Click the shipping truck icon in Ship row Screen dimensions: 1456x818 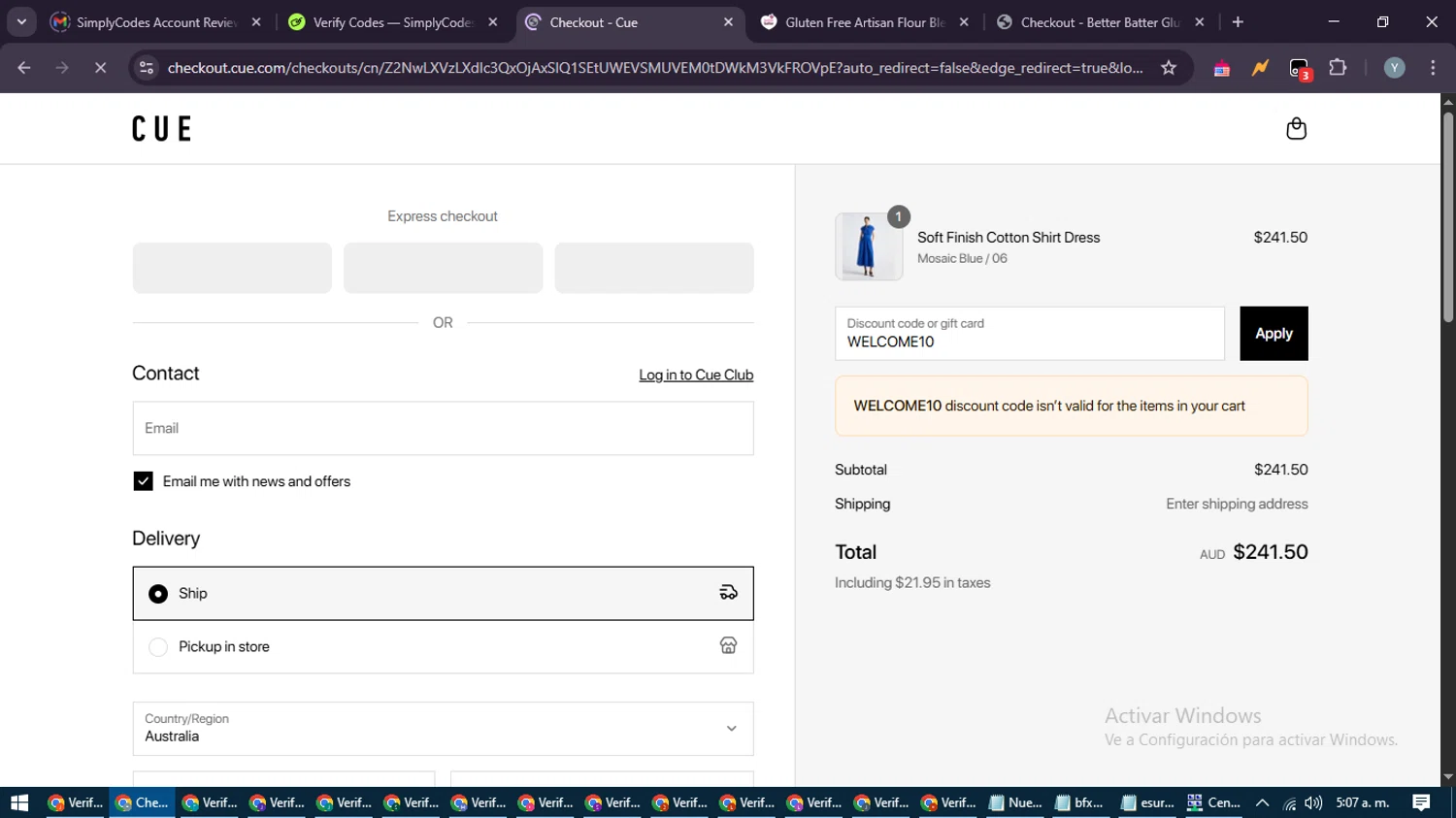click(728, 593)
